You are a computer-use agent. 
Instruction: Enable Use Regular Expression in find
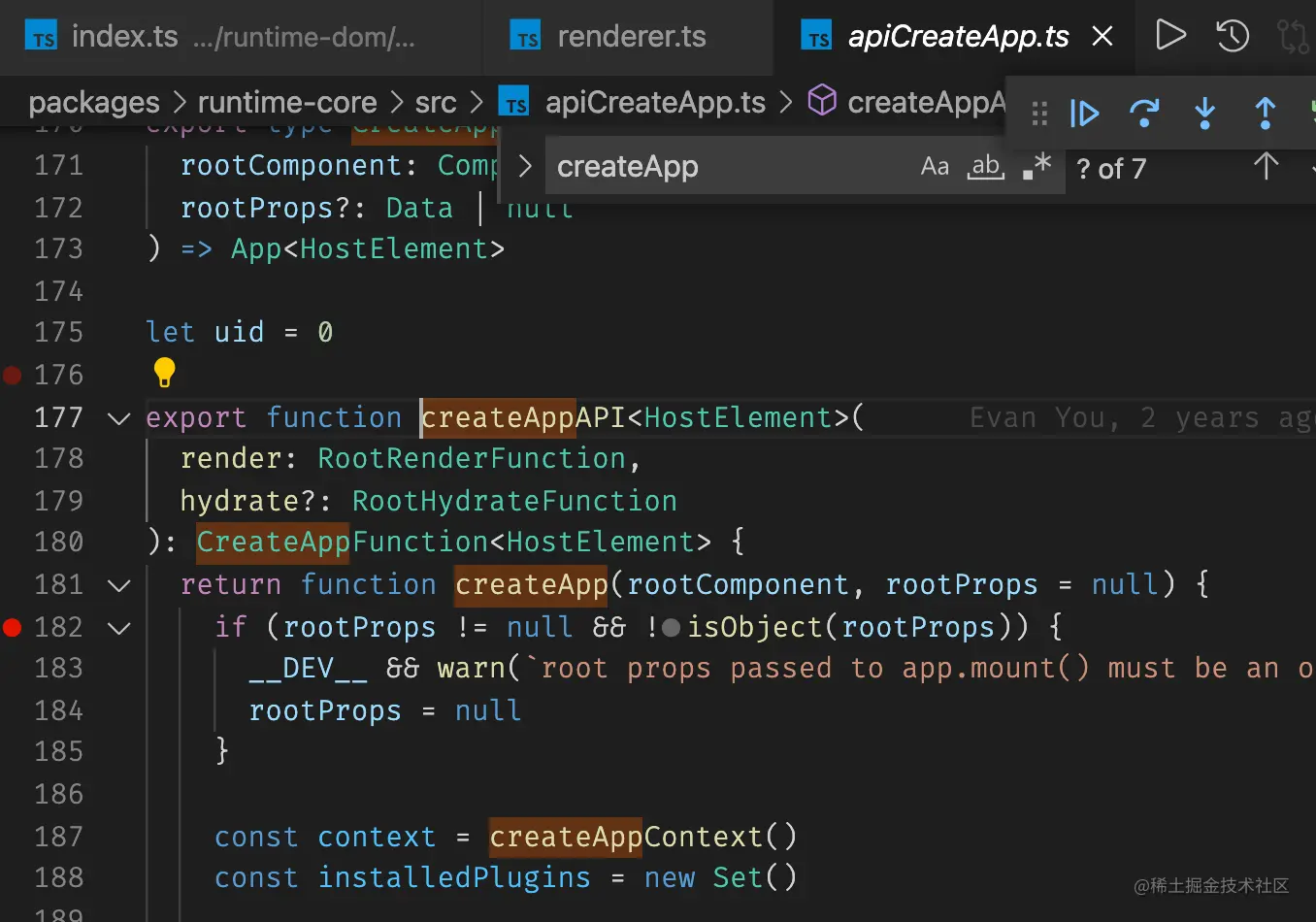tap(1037, 167)
